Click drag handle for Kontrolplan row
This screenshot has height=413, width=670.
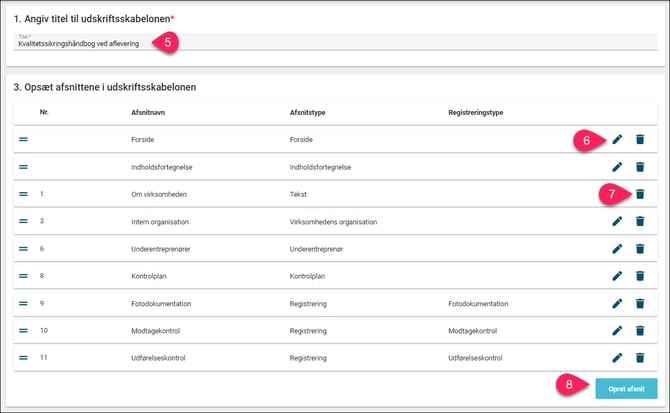click(23, 275)
